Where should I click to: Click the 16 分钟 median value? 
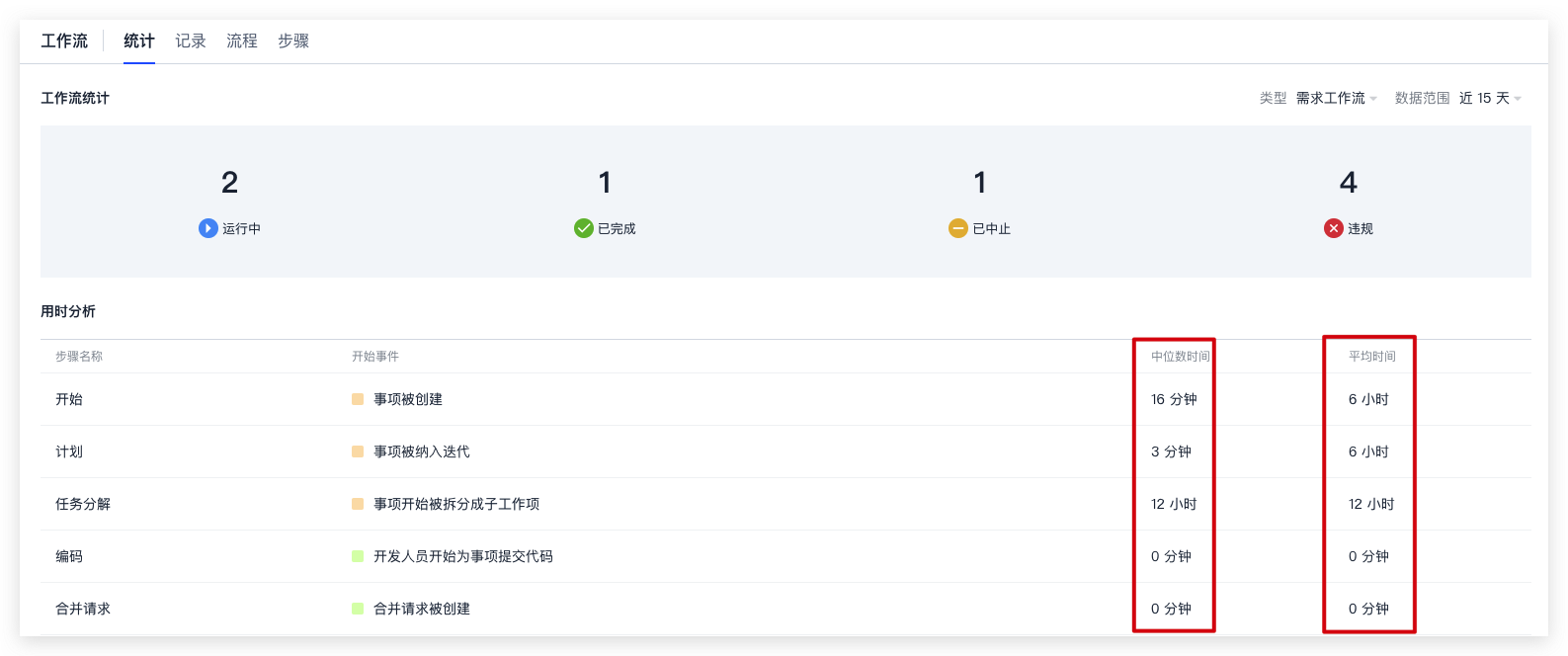(x=1174, y=399)
